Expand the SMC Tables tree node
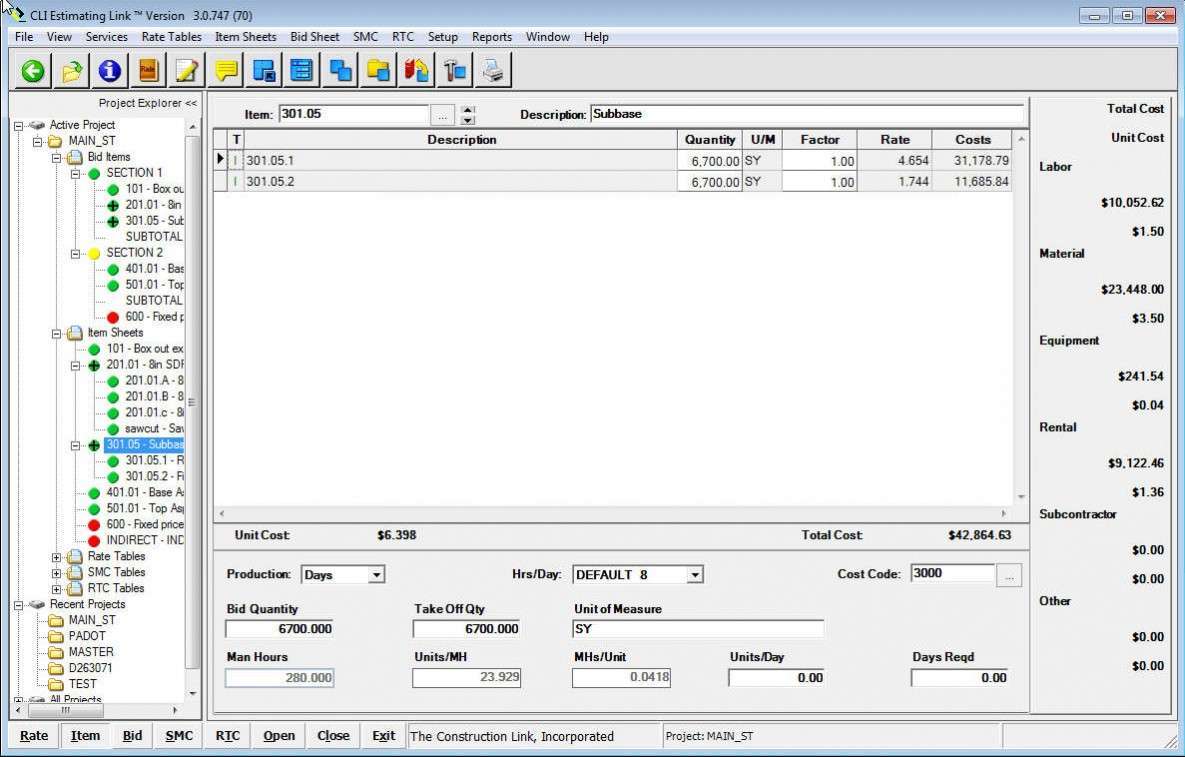 [x=56, y=573]
